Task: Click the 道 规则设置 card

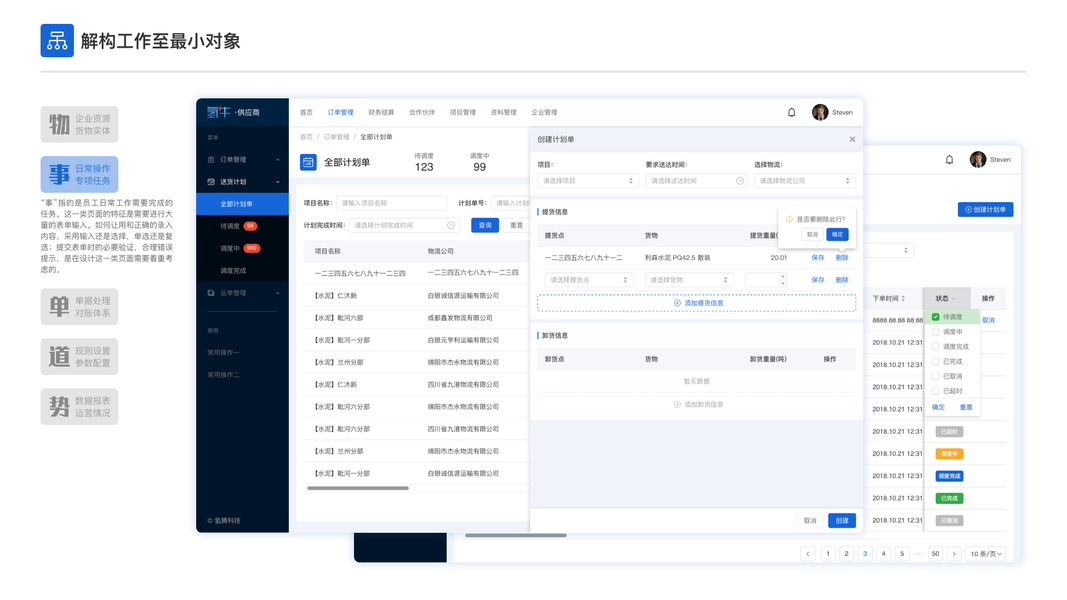Action: pyautogui.click(x=79, y=356)
